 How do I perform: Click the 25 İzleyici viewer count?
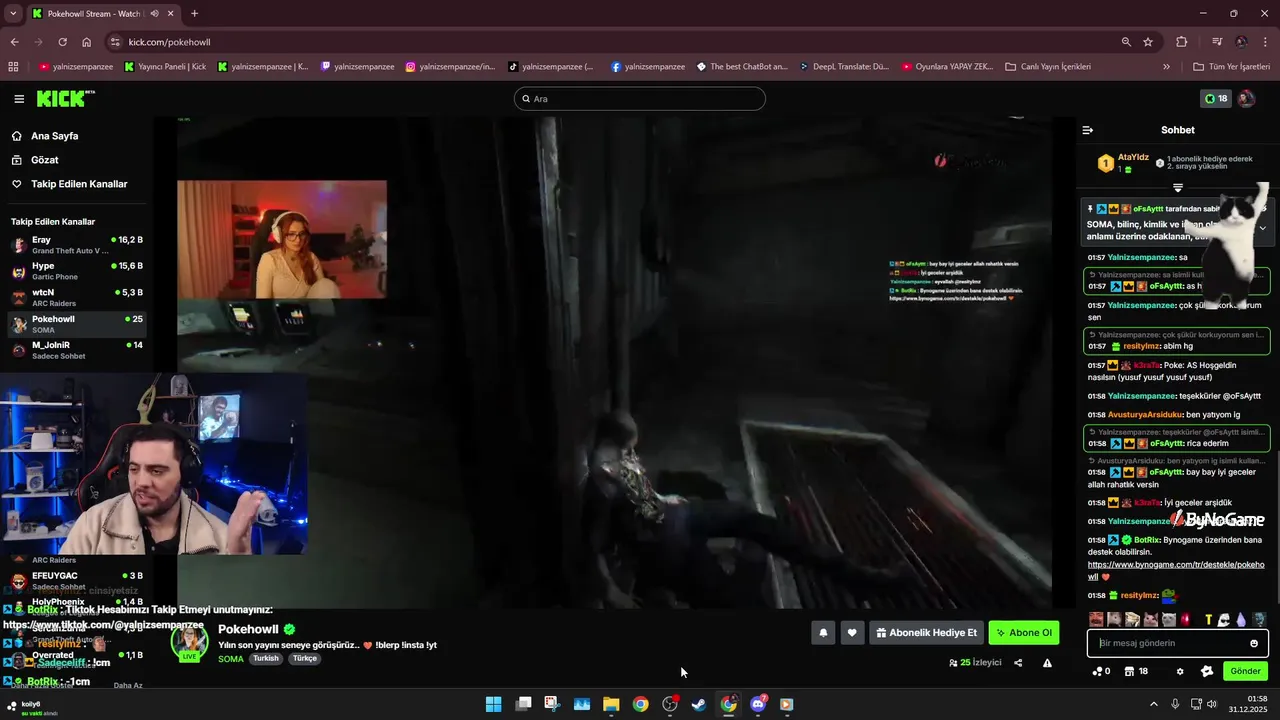click(x=975, y=663)
